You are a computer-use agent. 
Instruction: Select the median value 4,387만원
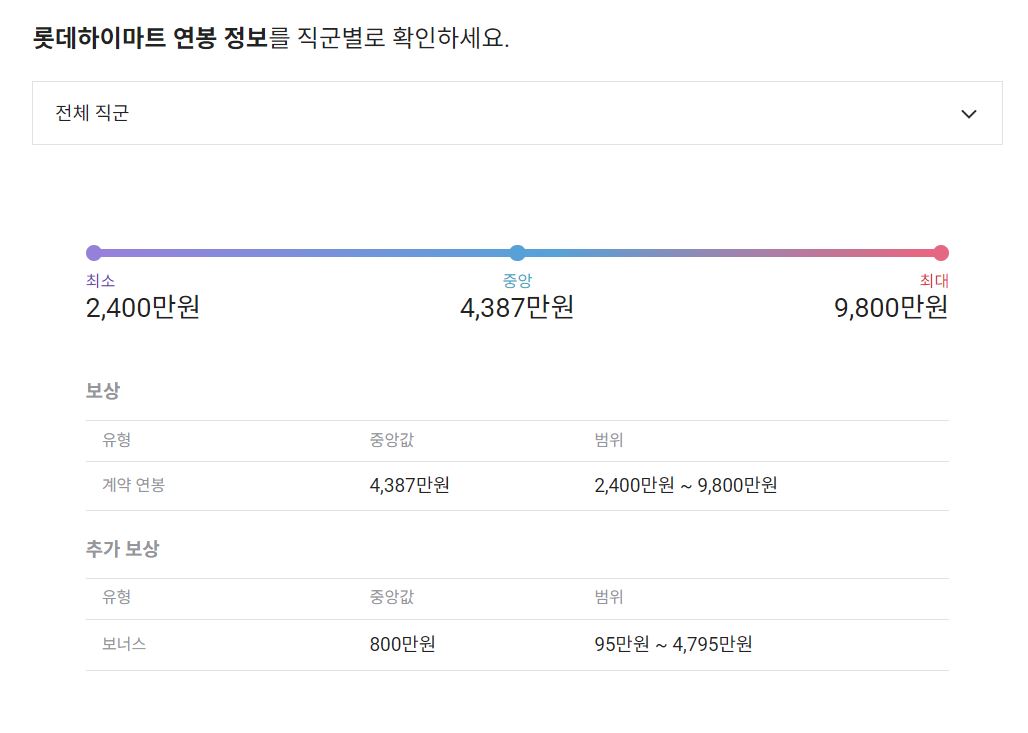point(516,309)
